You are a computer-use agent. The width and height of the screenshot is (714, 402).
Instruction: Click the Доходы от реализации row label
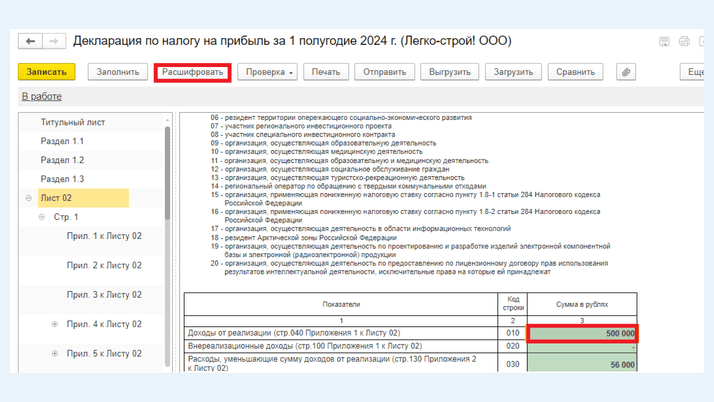tap(294, 333)
